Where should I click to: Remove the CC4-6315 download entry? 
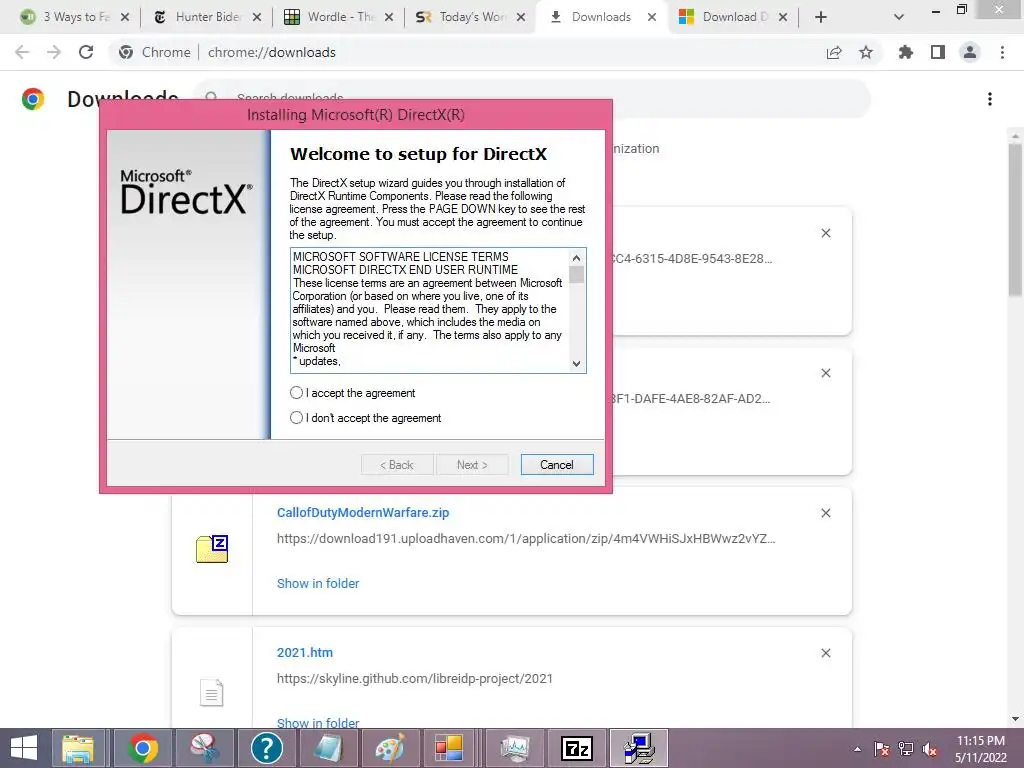(825, 233)
